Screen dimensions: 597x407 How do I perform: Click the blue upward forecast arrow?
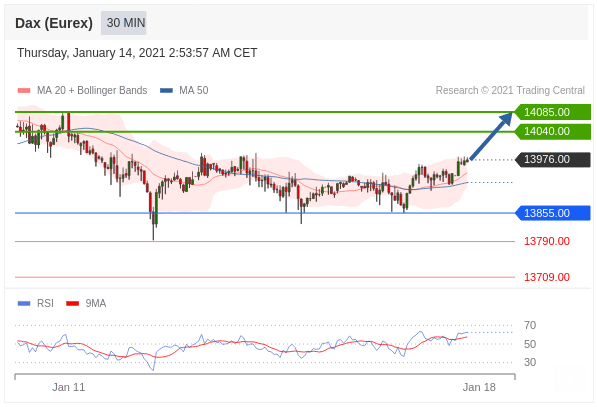pyautogui.click(x=491, y=136)
